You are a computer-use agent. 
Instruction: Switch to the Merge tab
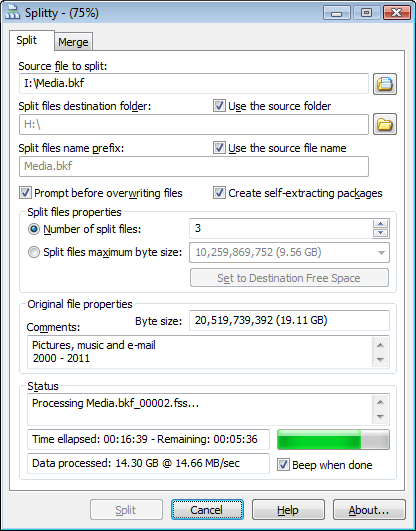click(x=73, y=42)
